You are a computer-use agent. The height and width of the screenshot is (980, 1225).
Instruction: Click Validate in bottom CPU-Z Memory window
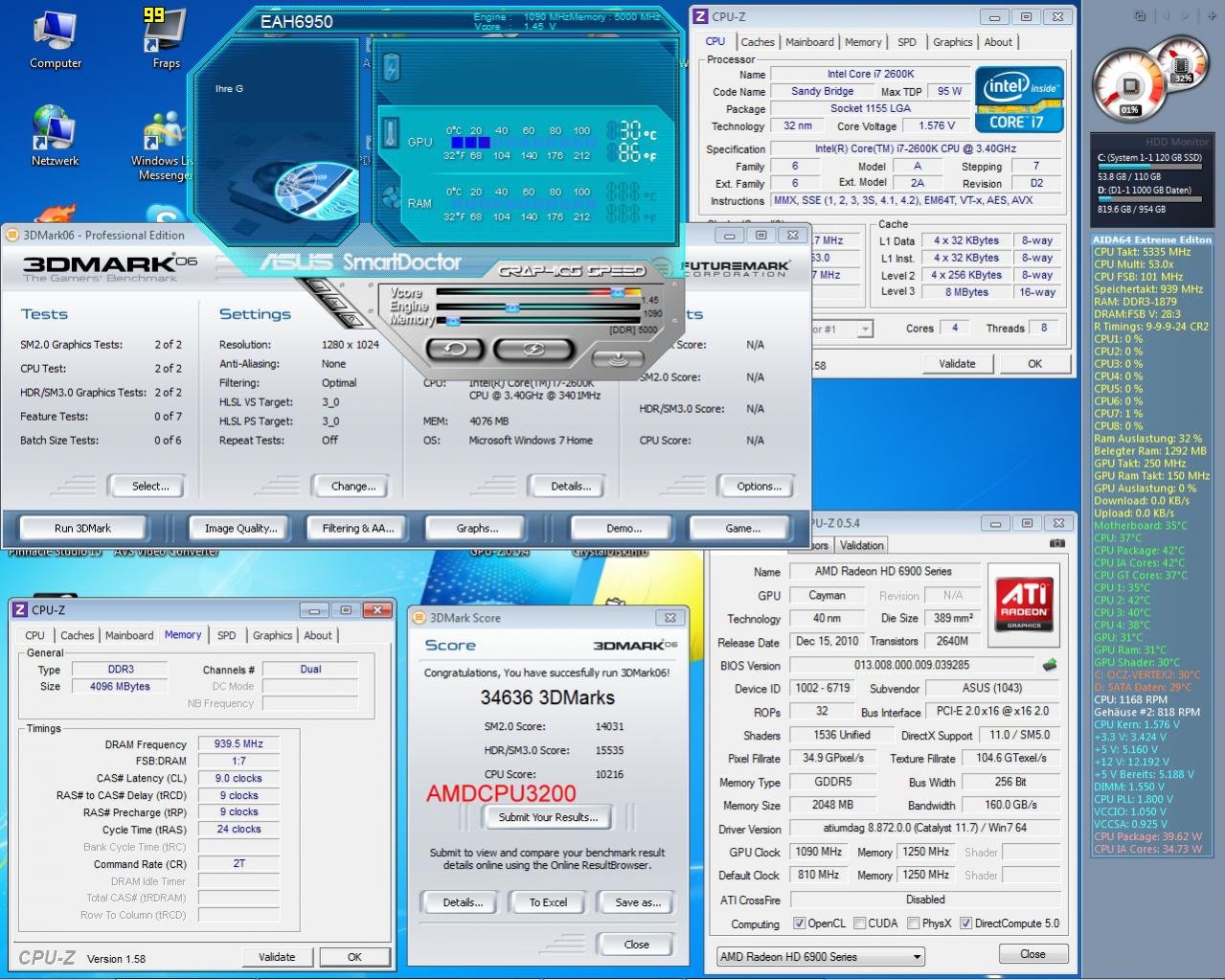tap(277, 956)
